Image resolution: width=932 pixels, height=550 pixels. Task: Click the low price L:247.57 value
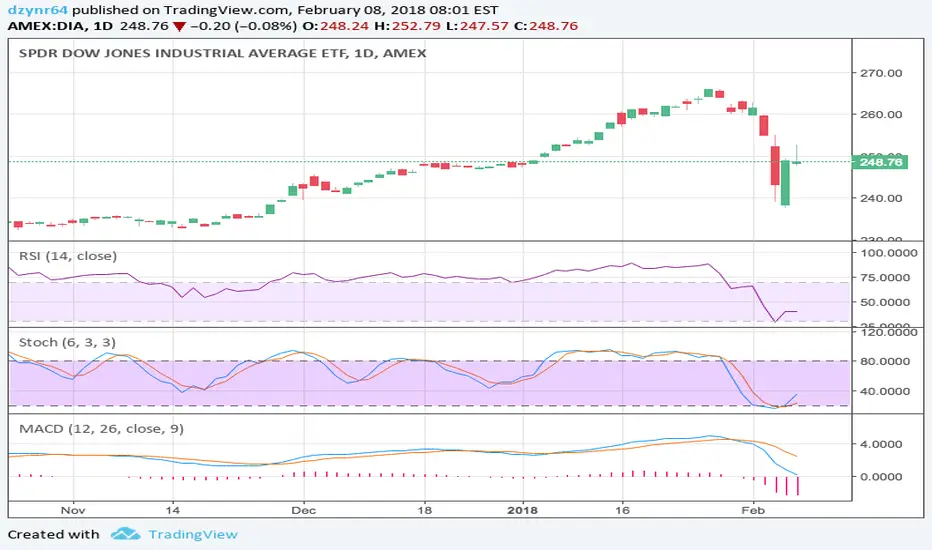[477, 26]
